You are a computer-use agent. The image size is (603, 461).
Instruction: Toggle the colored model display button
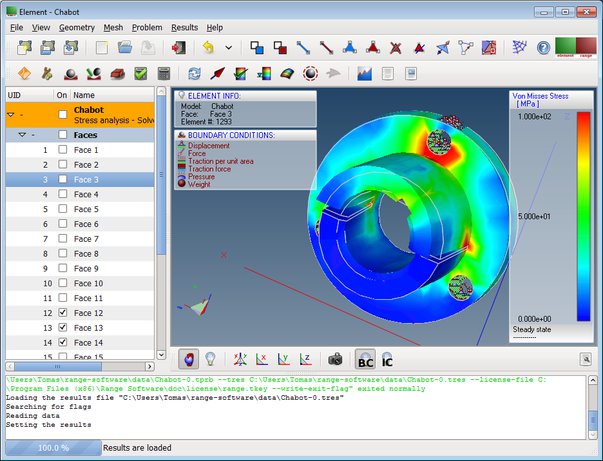tap(189, 359)
